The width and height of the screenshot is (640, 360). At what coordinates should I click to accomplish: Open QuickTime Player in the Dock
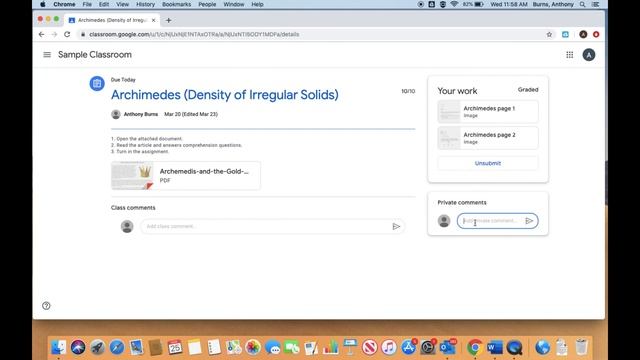(x=514, y=347)
